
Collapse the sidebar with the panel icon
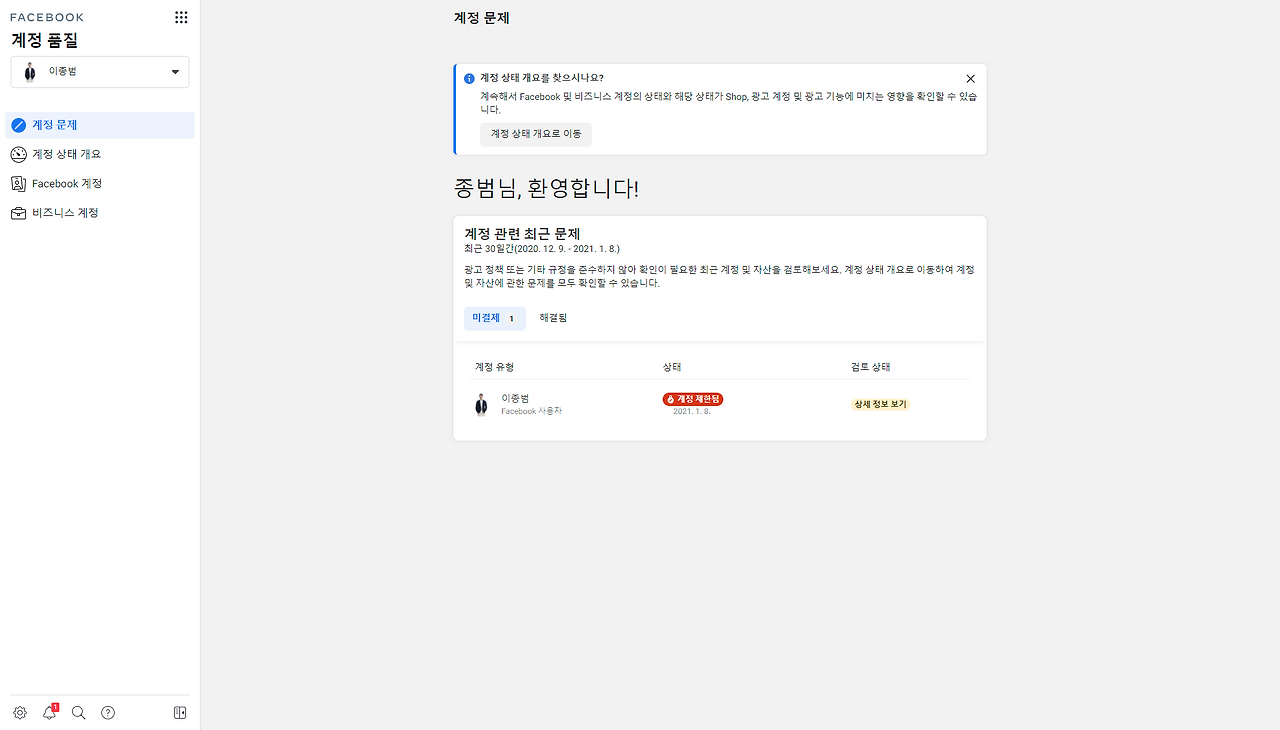(180, 713)
